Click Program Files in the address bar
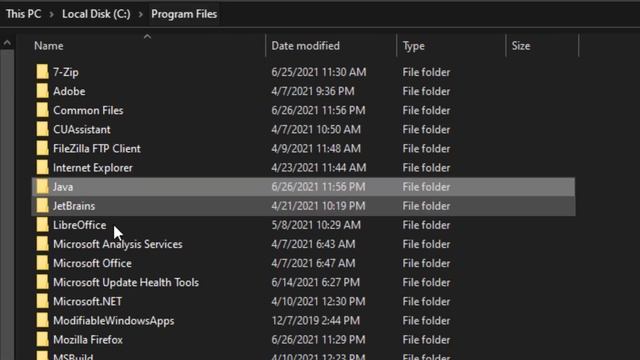The image size is (640, 360). (x=184, y=14)
